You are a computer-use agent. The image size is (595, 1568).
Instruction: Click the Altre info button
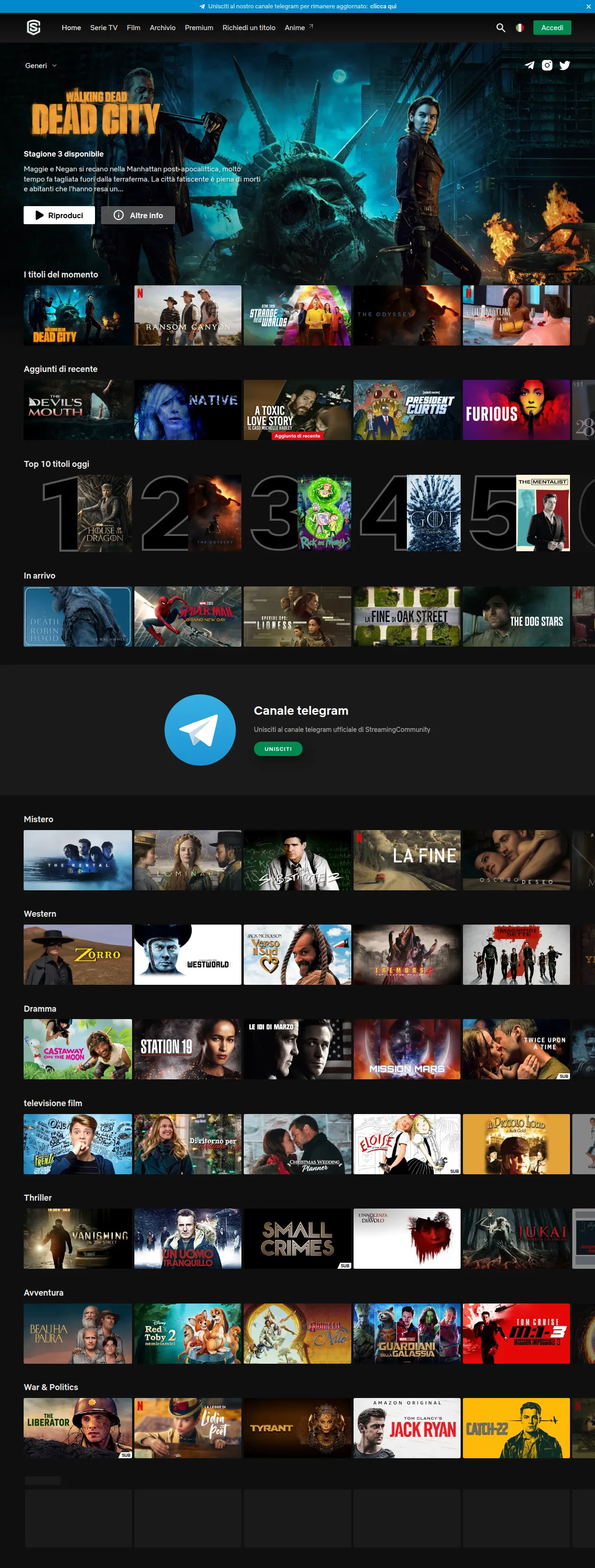[x=138, y=215]
